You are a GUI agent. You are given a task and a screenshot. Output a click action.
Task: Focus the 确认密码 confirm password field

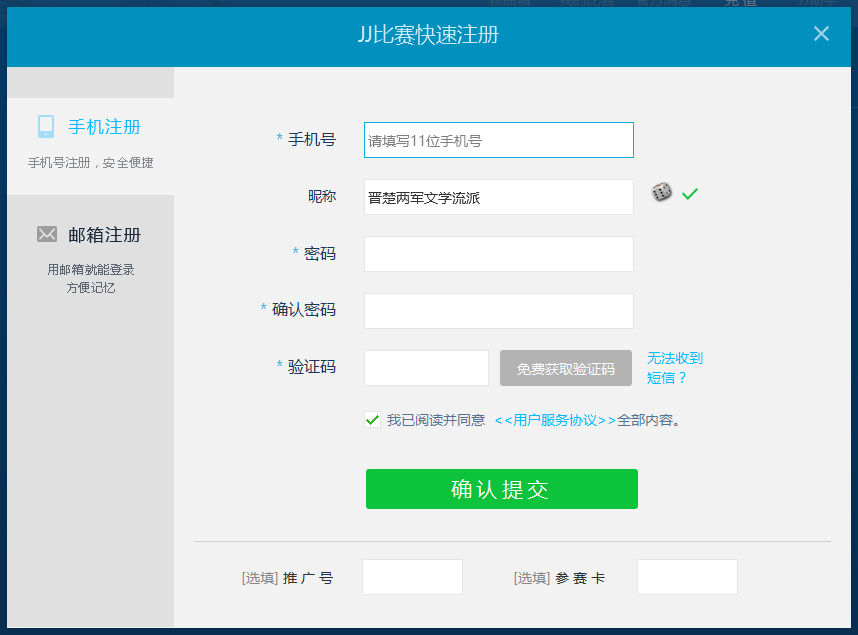point(498,311)
